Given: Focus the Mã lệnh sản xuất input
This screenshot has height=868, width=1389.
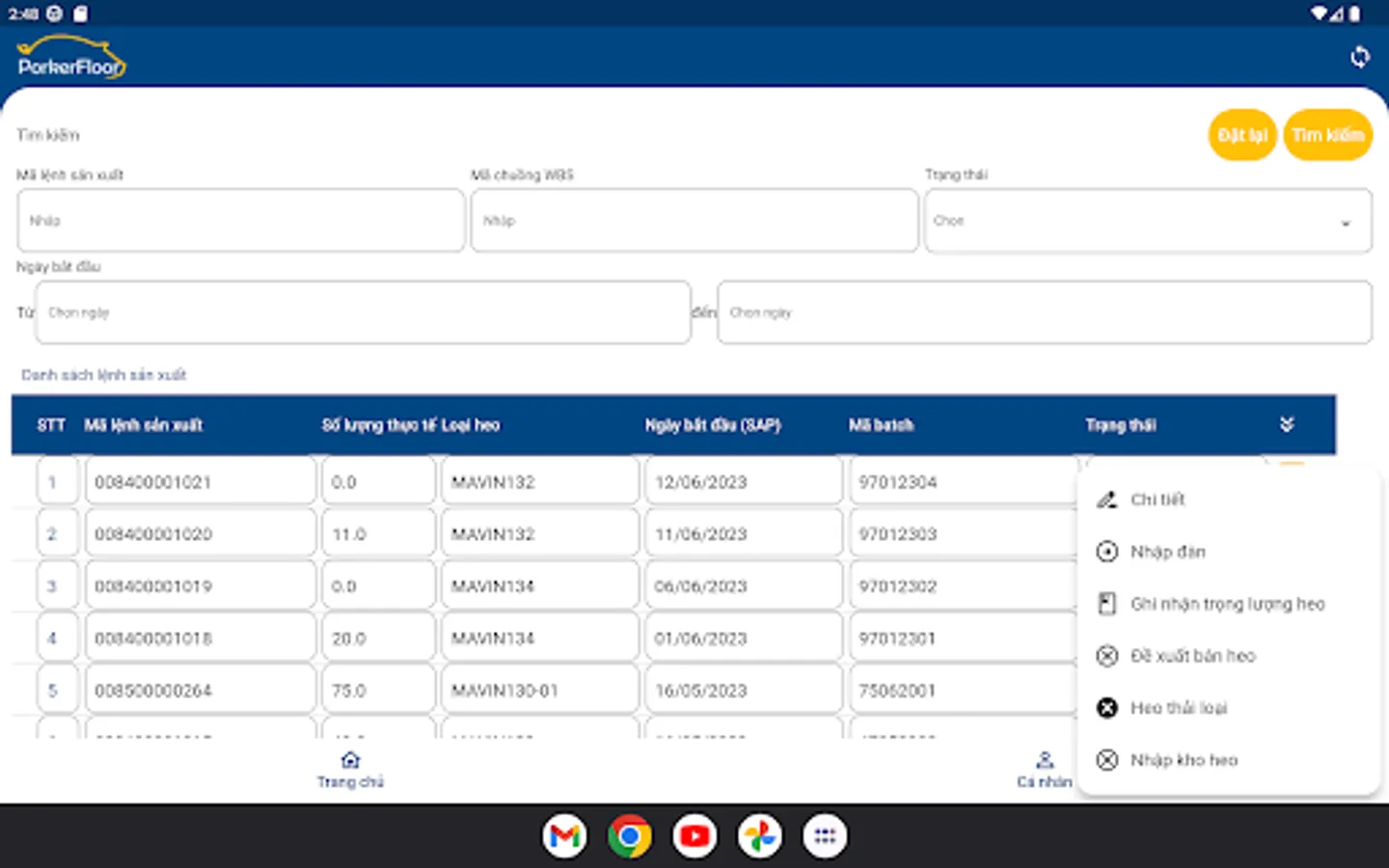Looking at the screenshot, I should 241,221.
